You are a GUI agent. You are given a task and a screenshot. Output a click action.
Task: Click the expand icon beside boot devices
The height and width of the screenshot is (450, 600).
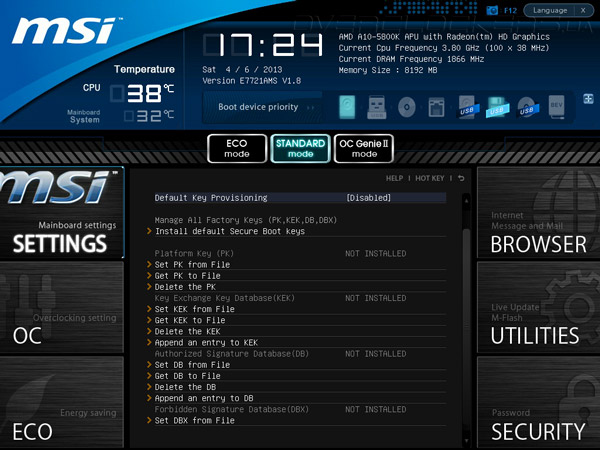point(588,99)
